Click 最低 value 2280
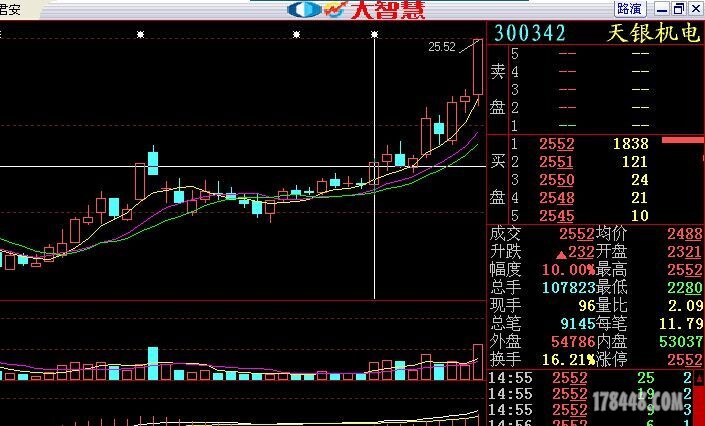This screenshot has width=705, height=426. tap(685, 288)
